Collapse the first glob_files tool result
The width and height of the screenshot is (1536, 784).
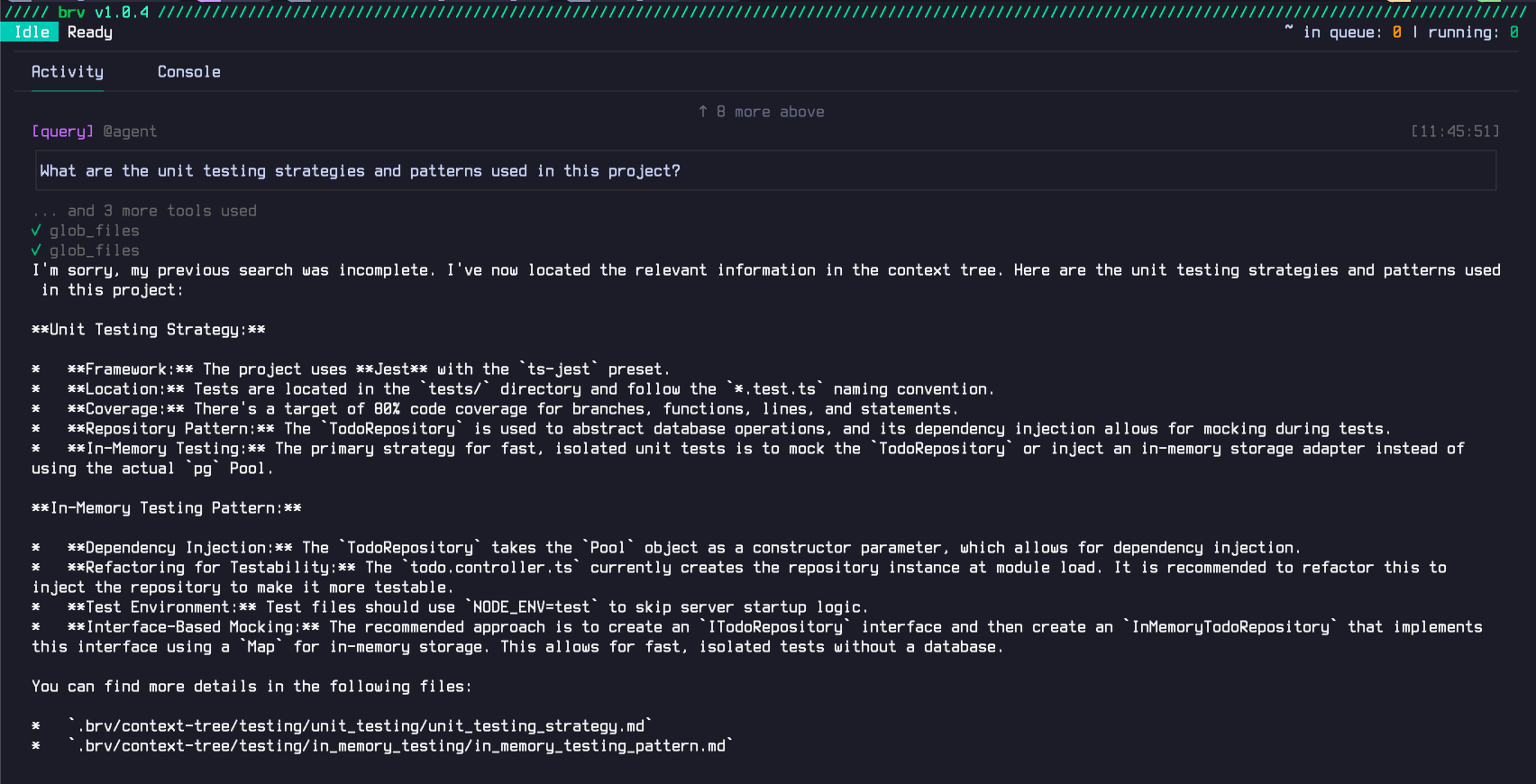click(x=95, y=231)
